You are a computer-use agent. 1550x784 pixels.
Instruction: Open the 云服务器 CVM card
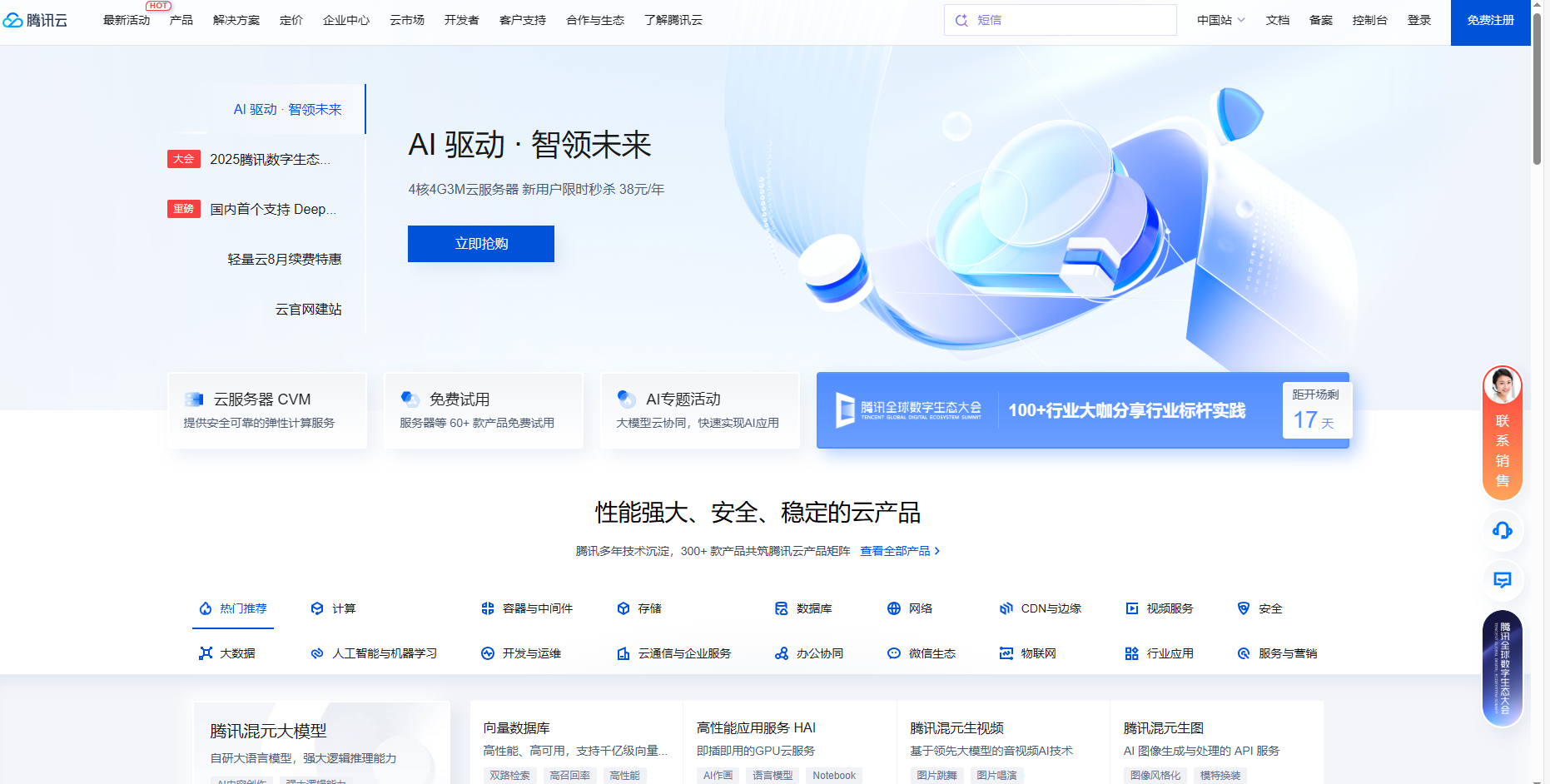click(267, 410)
